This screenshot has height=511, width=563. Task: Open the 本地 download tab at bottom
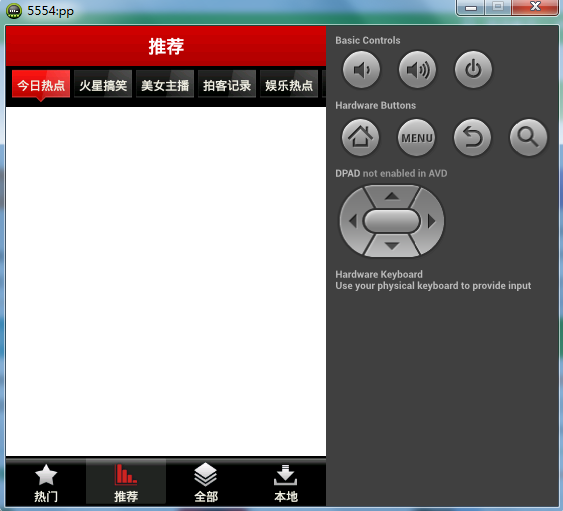tap(286, 482)
